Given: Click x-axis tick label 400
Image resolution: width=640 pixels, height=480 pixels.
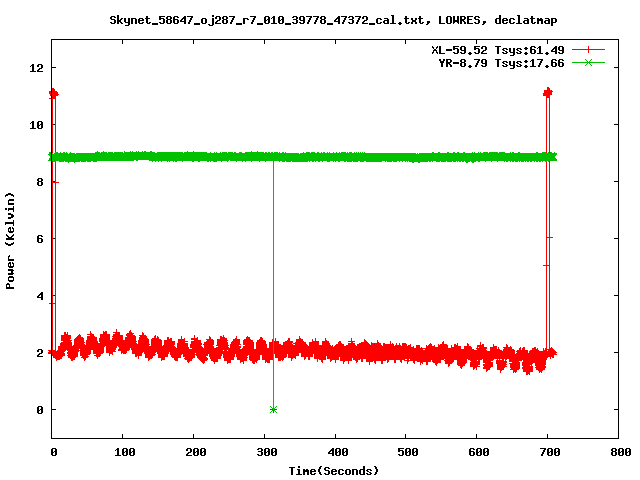Looking at the screenshot, I should click(338, 452).
